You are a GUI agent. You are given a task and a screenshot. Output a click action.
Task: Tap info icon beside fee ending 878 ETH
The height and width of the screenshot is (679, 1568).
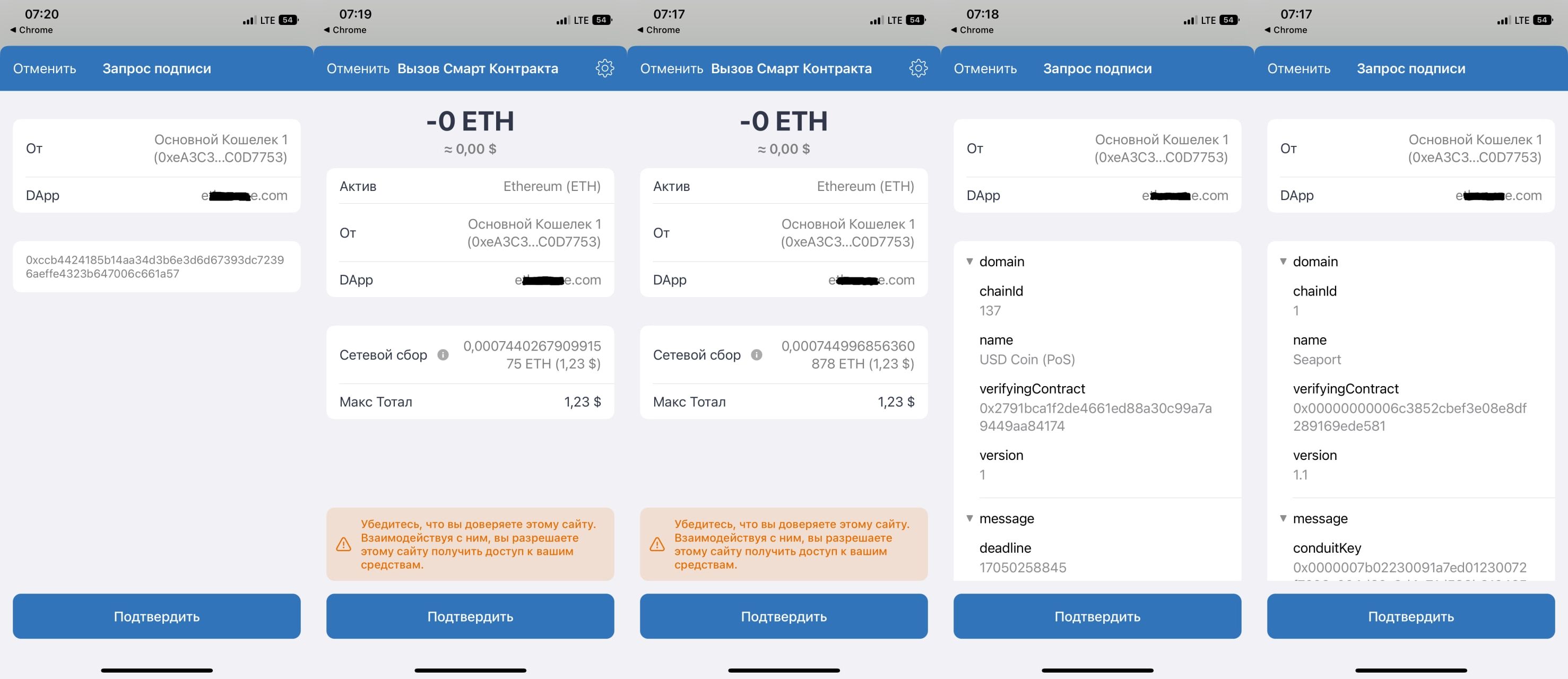coord(757,355)
